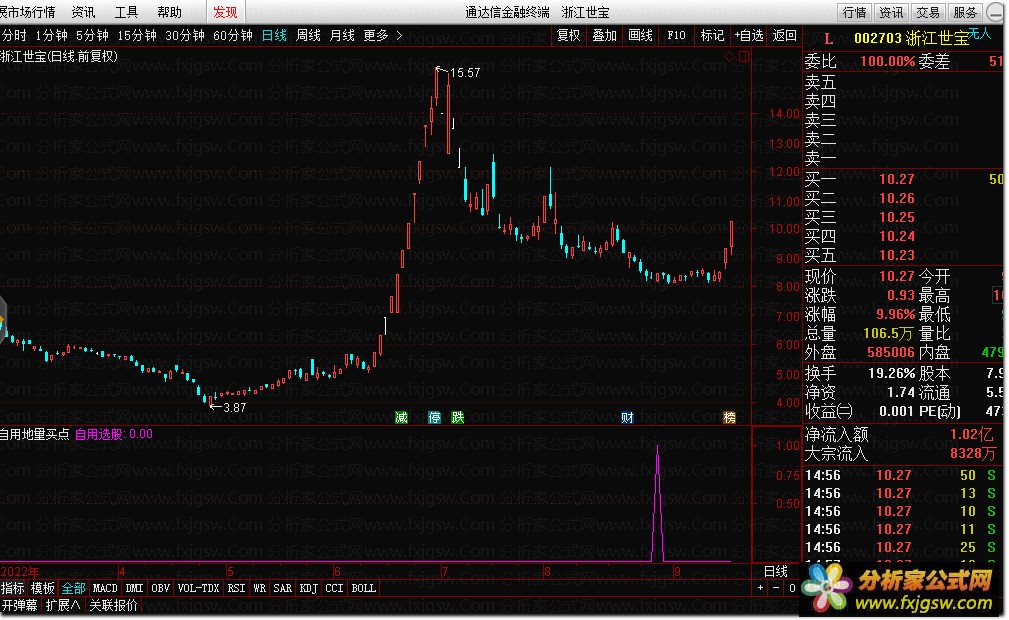1009x620 pixels.
Task: Select the DMI indicator tab
Action: tap(134, 588)
